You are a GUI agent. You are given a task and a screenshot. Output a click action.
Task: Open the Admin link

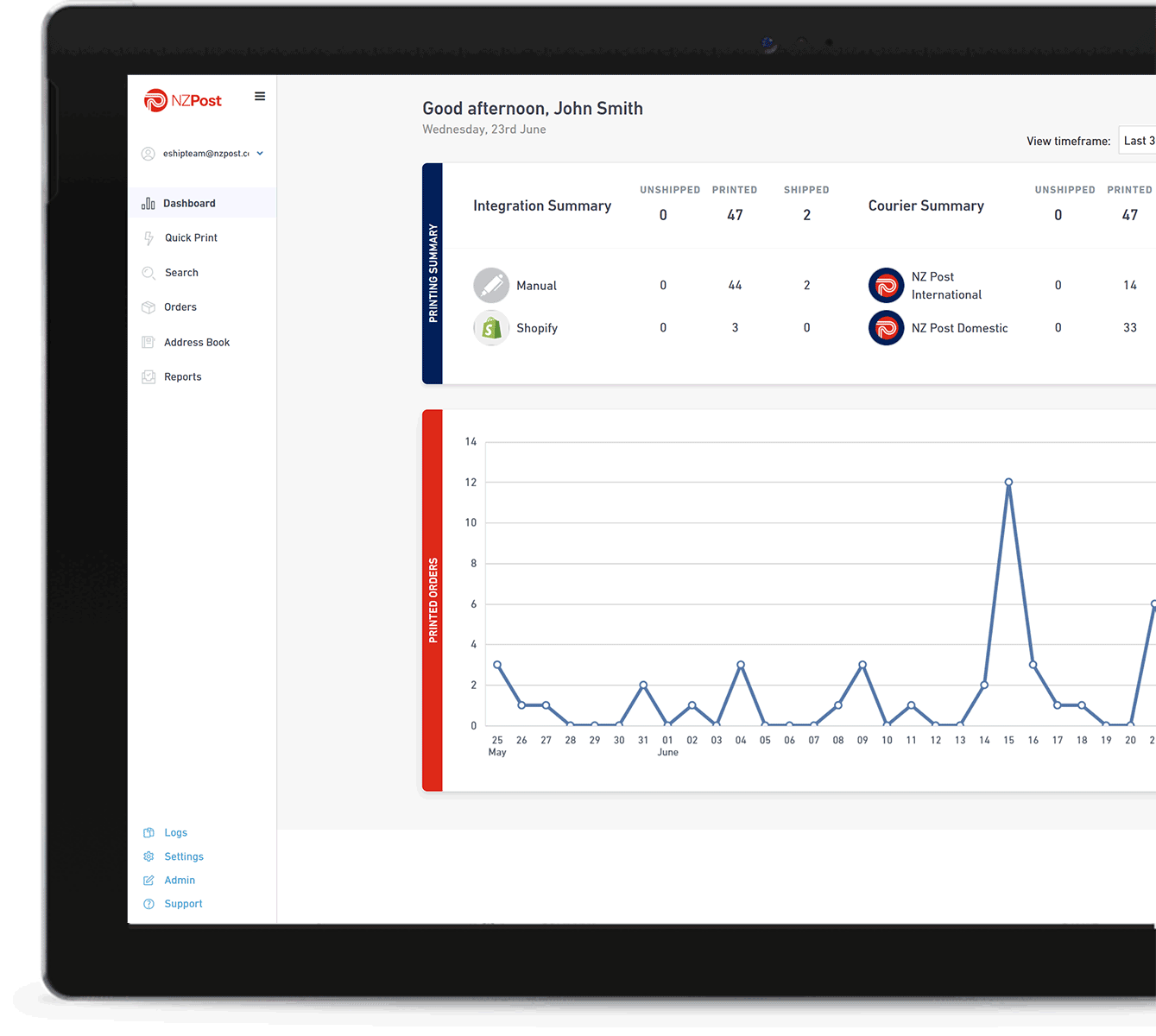point(180,881)
